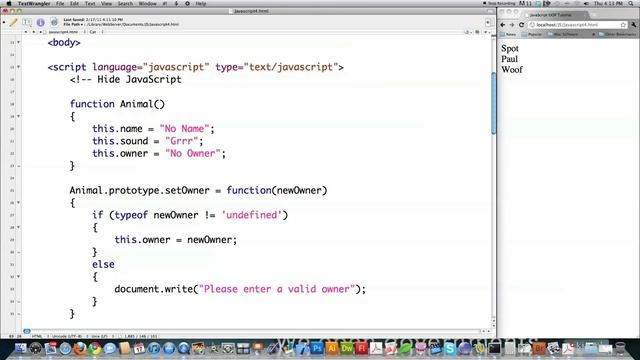
Task: Open Chrome wrench settings menu
Action: click(x=634, y=25)
